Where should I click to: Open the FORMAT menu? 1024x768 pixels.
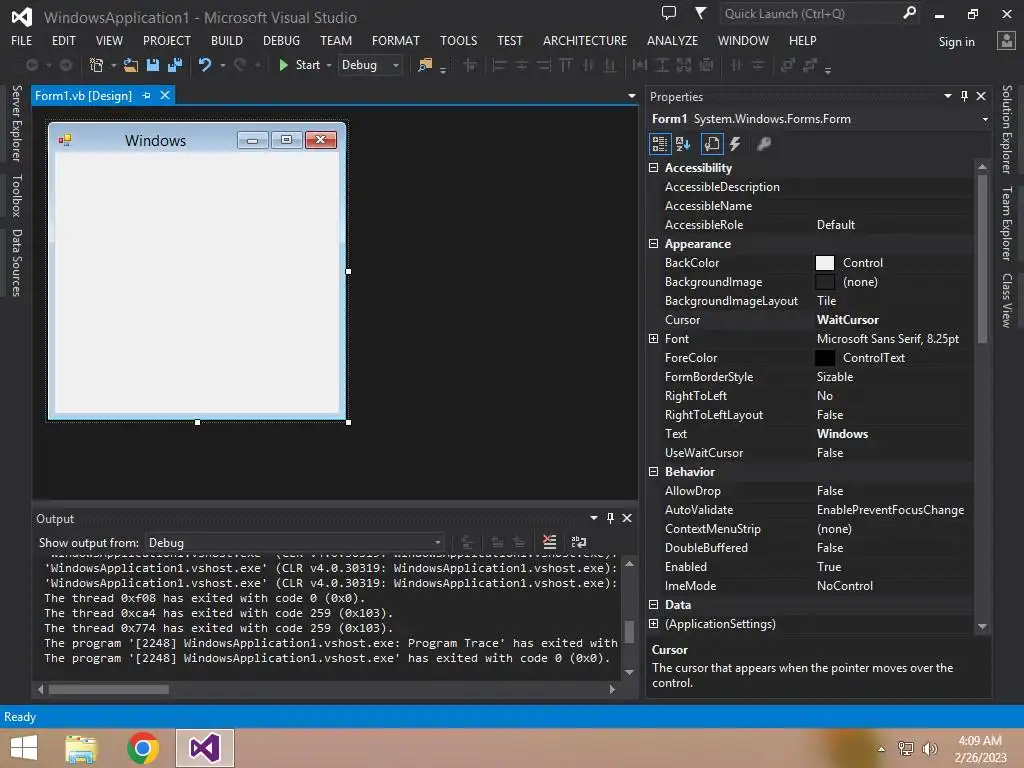point(396,40)
